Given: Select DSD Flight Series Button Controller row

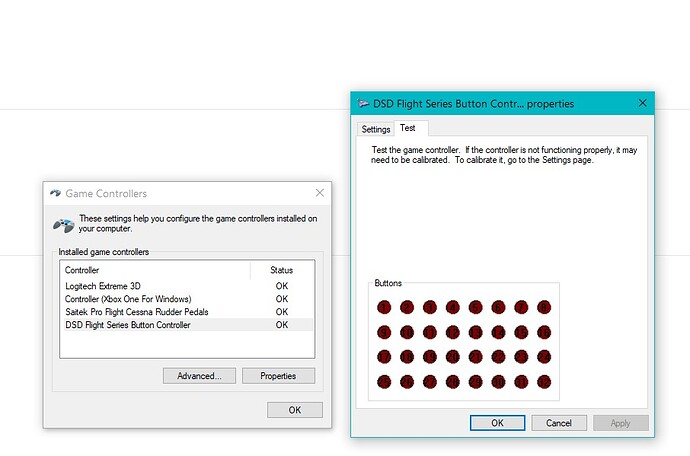Looking at the screenshot, I should (127, 325).
